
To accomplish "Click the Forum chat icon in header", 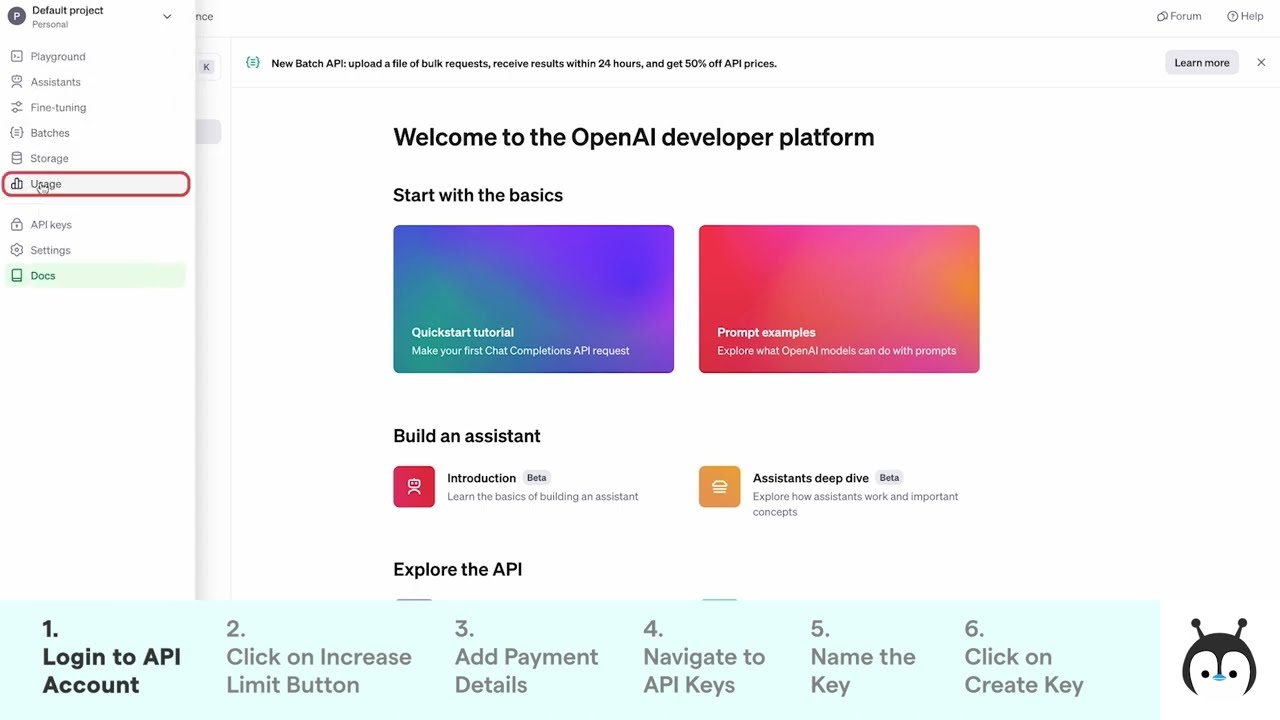I will (x=1162, y=16).
